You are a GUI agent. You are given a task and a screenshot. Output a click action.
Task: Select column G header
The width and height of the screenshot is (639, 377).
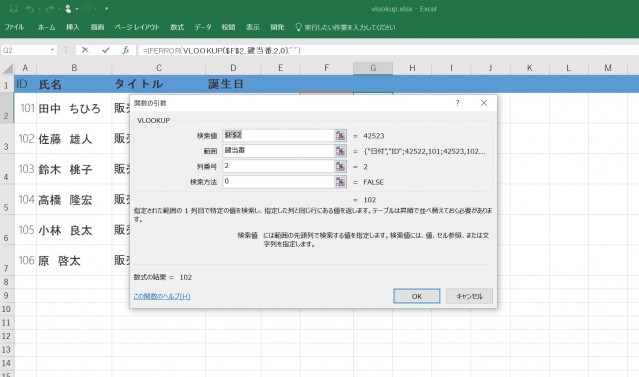pyautogui.click(x=373, y=68)
